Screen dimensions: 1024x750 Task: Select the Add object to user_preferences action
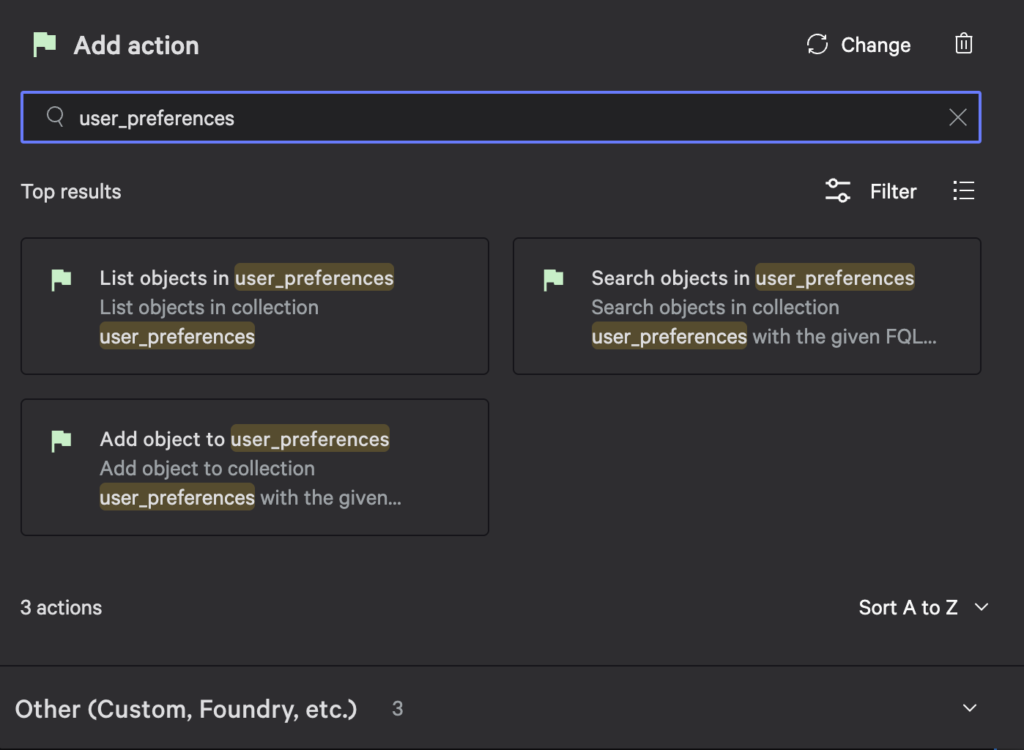pyautogui.click(x=255, y=466)
